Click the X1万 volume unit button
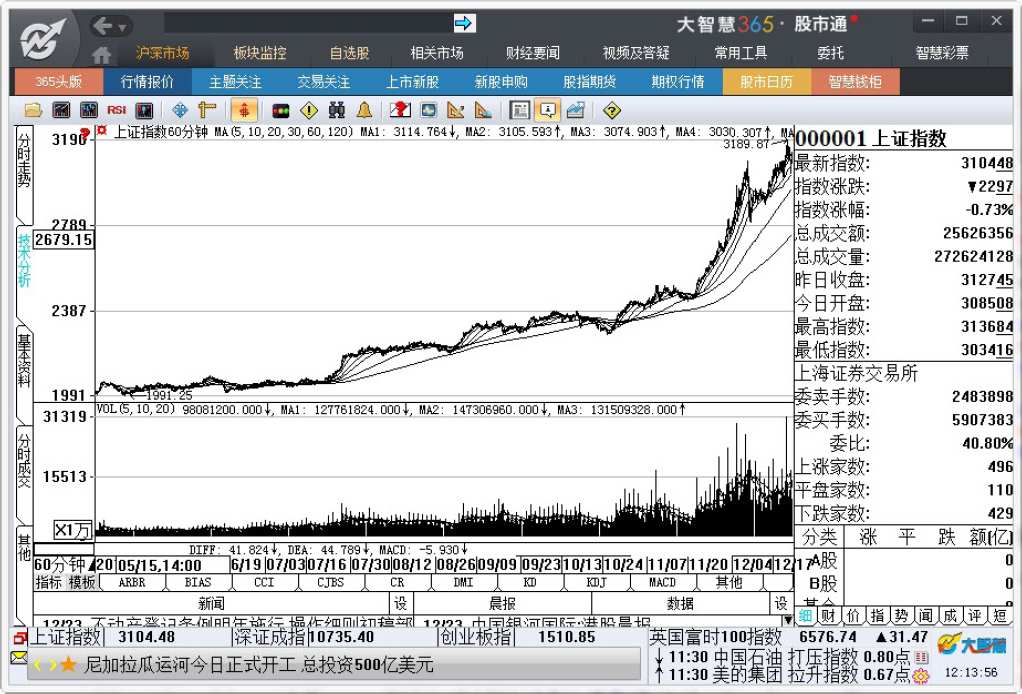 tap(73, 530)
